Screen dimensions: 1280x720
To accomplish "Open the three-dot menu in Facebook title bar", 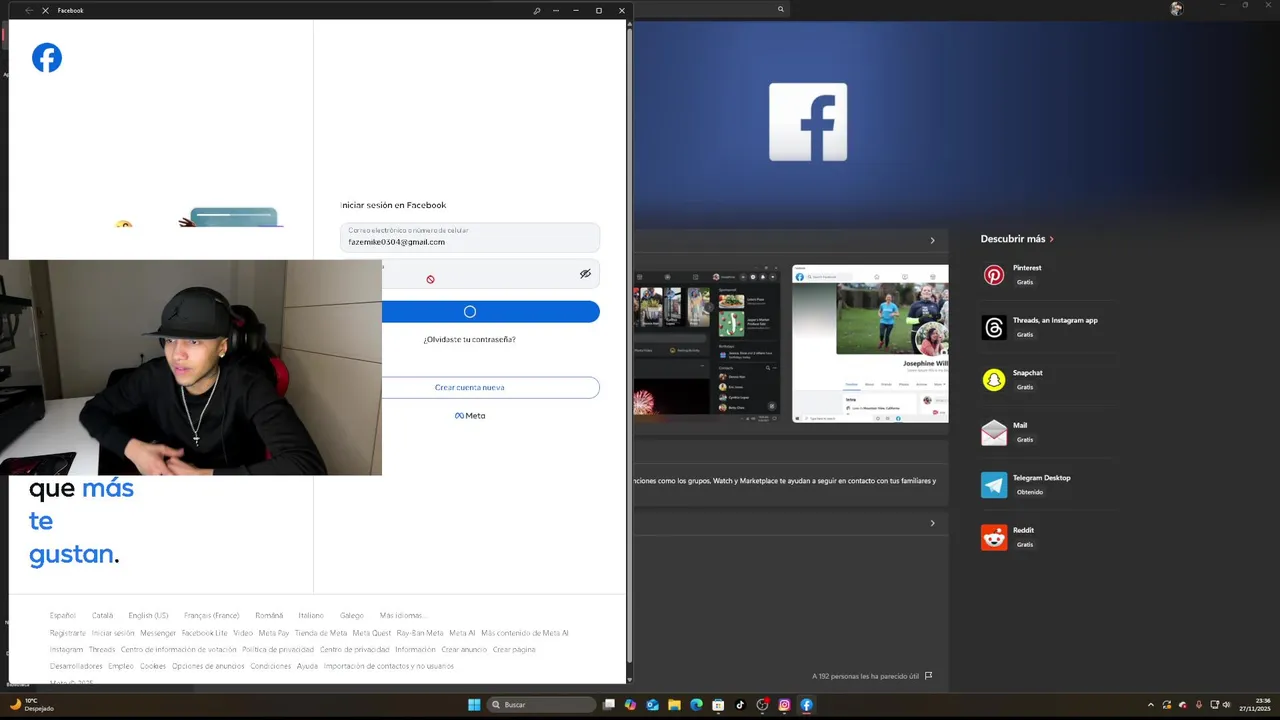I will [556, 10].
